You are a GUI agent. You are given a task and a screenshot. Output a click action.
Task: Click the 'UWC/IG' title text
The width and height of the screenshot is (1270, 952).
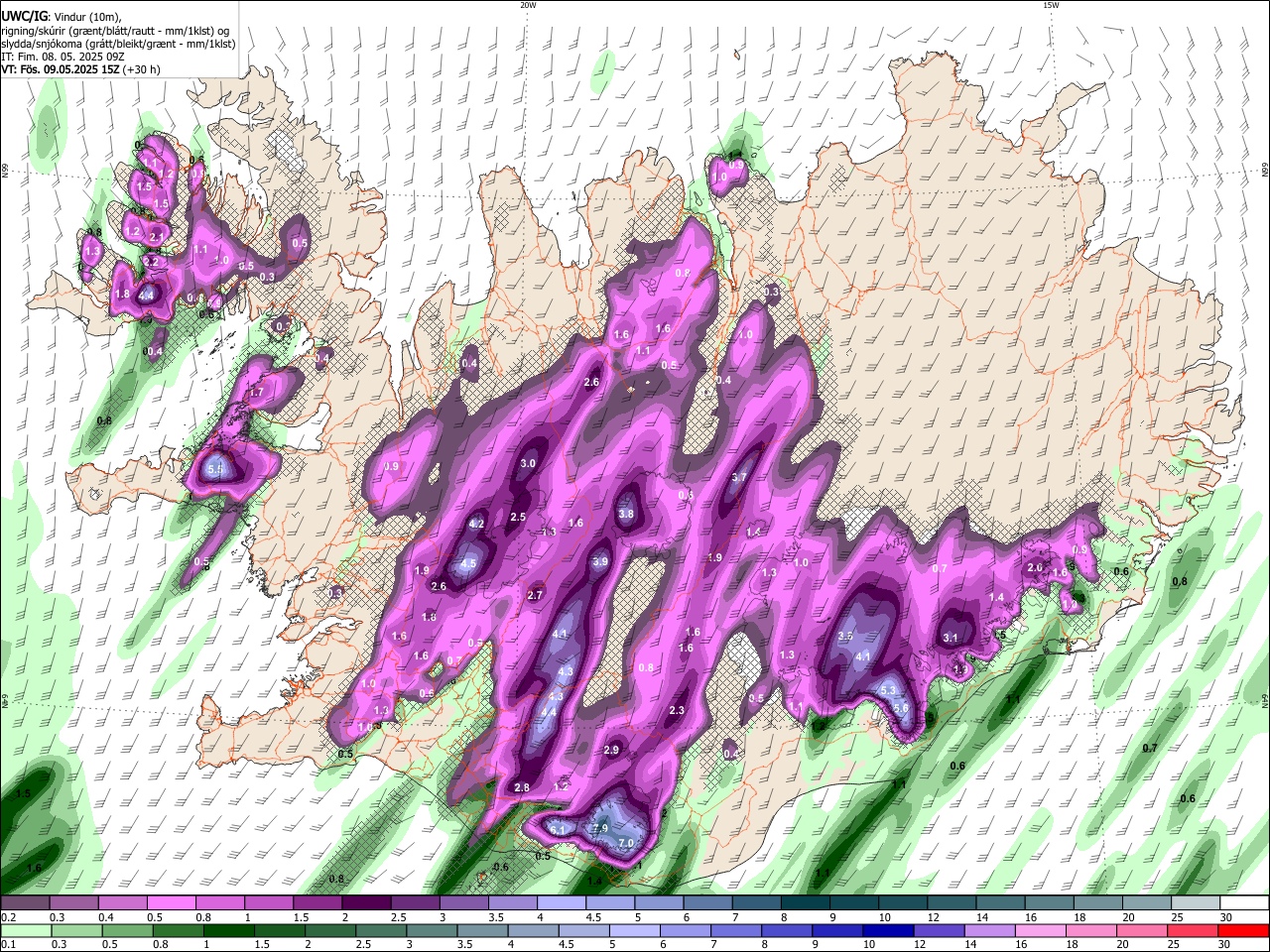[x=24, y=15]
